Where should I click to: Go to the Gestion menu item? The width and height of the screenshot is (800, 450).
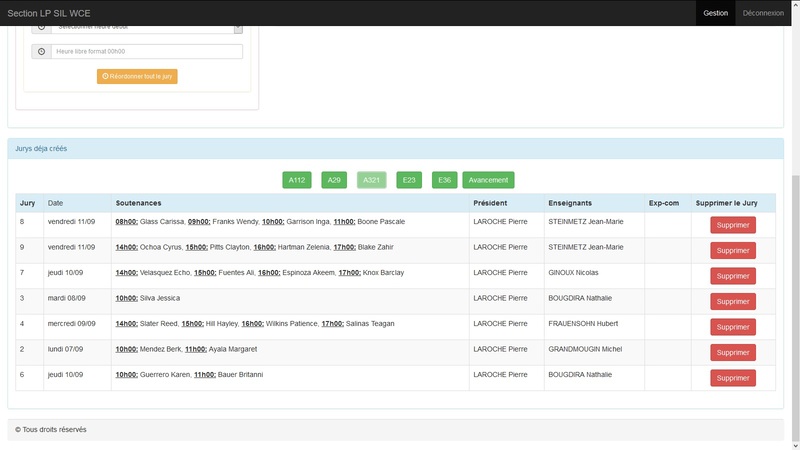pos(715,13)
